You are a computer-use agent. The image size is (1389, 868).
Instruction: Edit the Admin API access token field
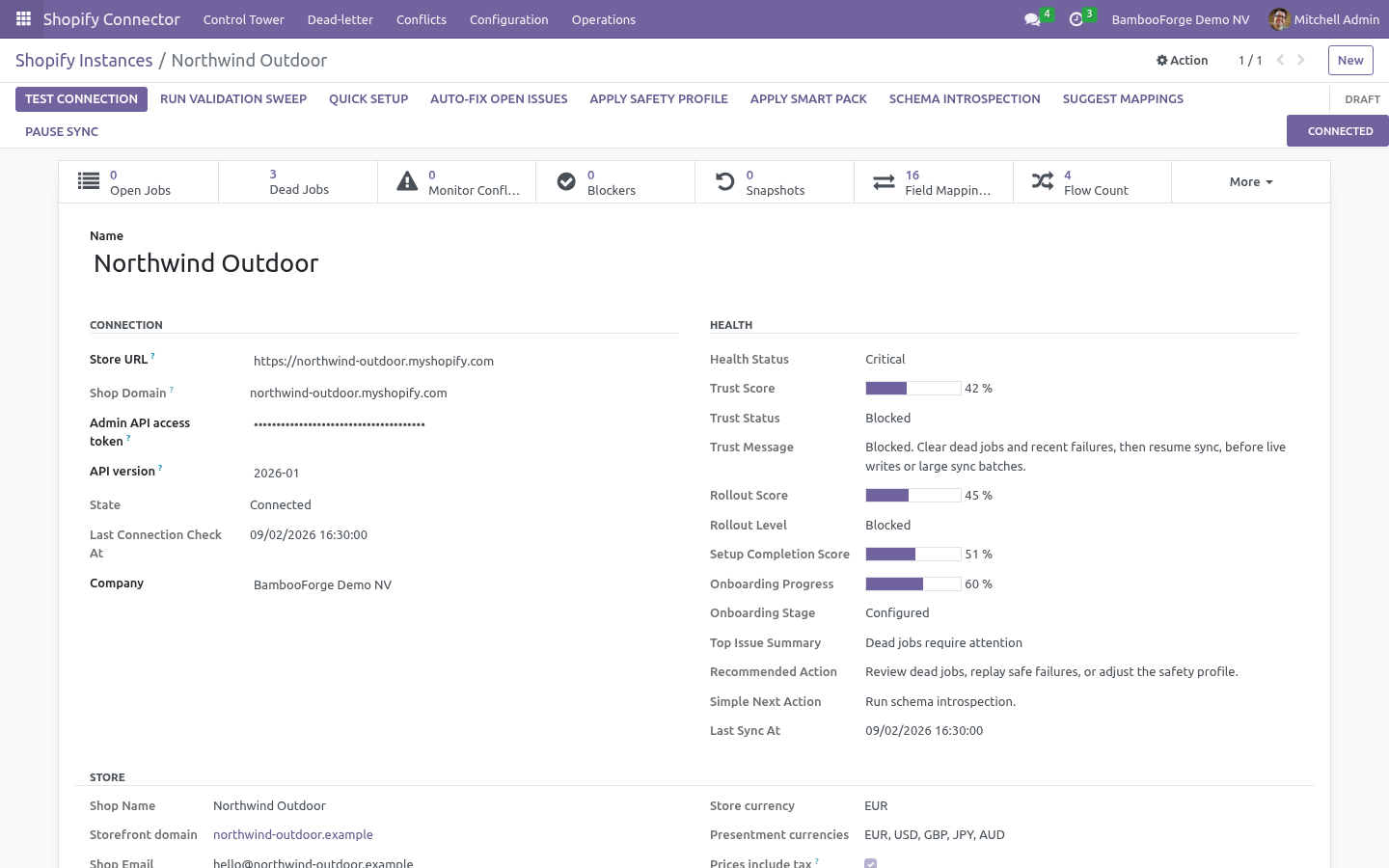(463, 424)
